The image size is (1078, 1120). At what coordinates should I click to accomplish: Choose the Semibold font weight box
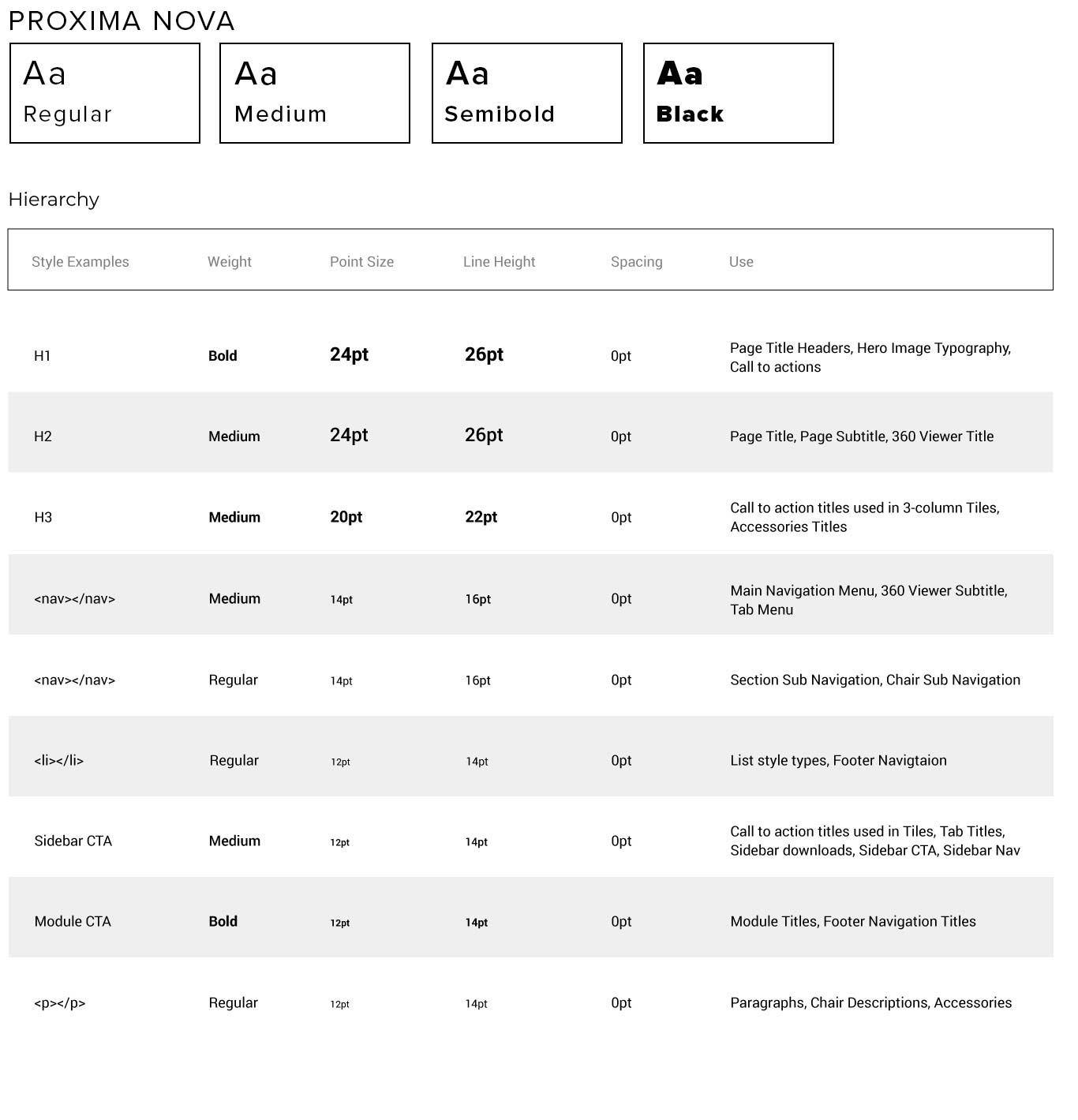click(527, 93)
